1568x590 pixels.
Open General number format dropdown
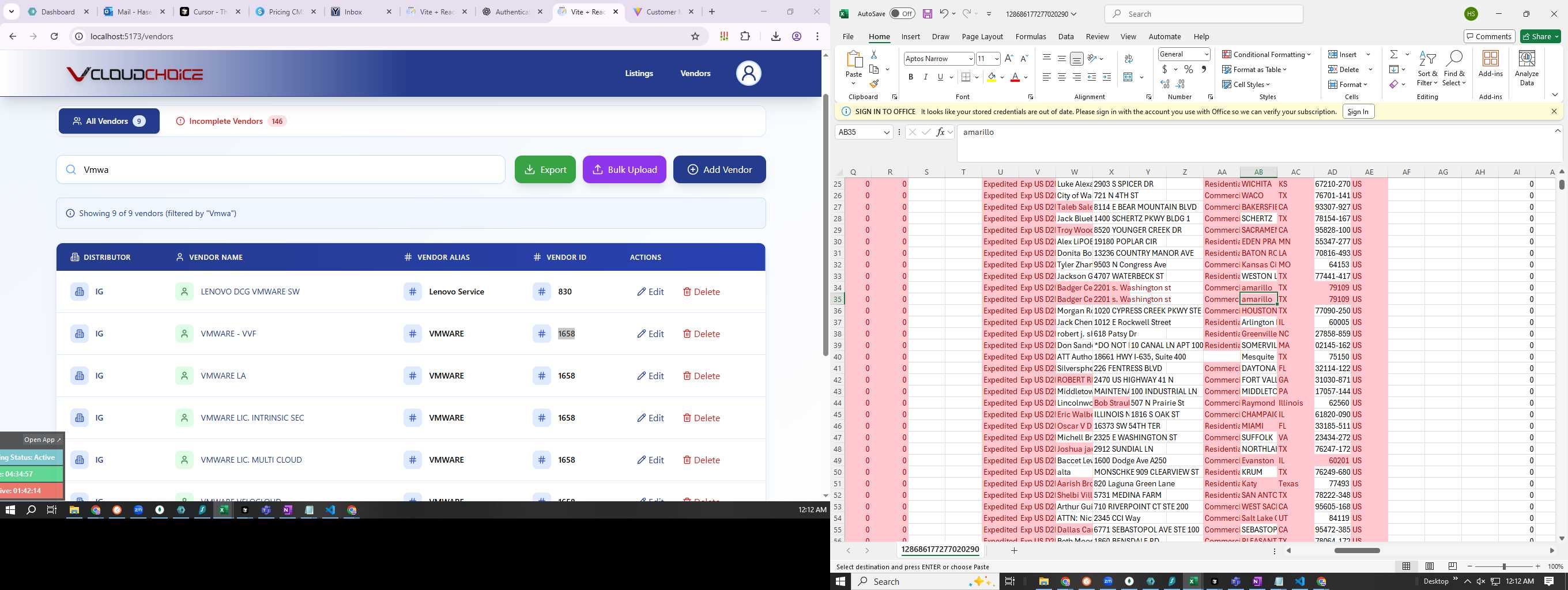1206,54
